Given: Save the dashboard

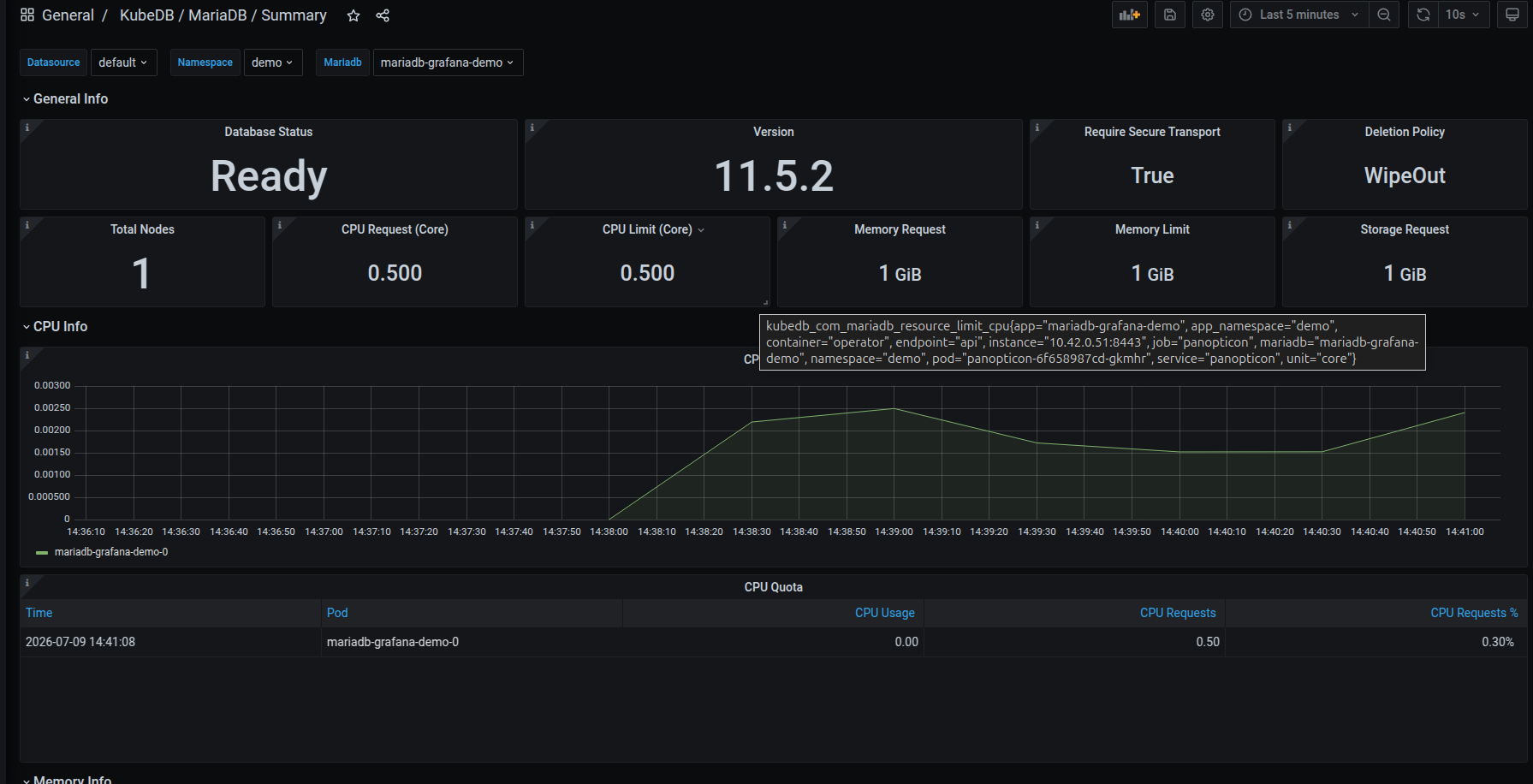Looking at the screenshot, I should click(1170, 15).
